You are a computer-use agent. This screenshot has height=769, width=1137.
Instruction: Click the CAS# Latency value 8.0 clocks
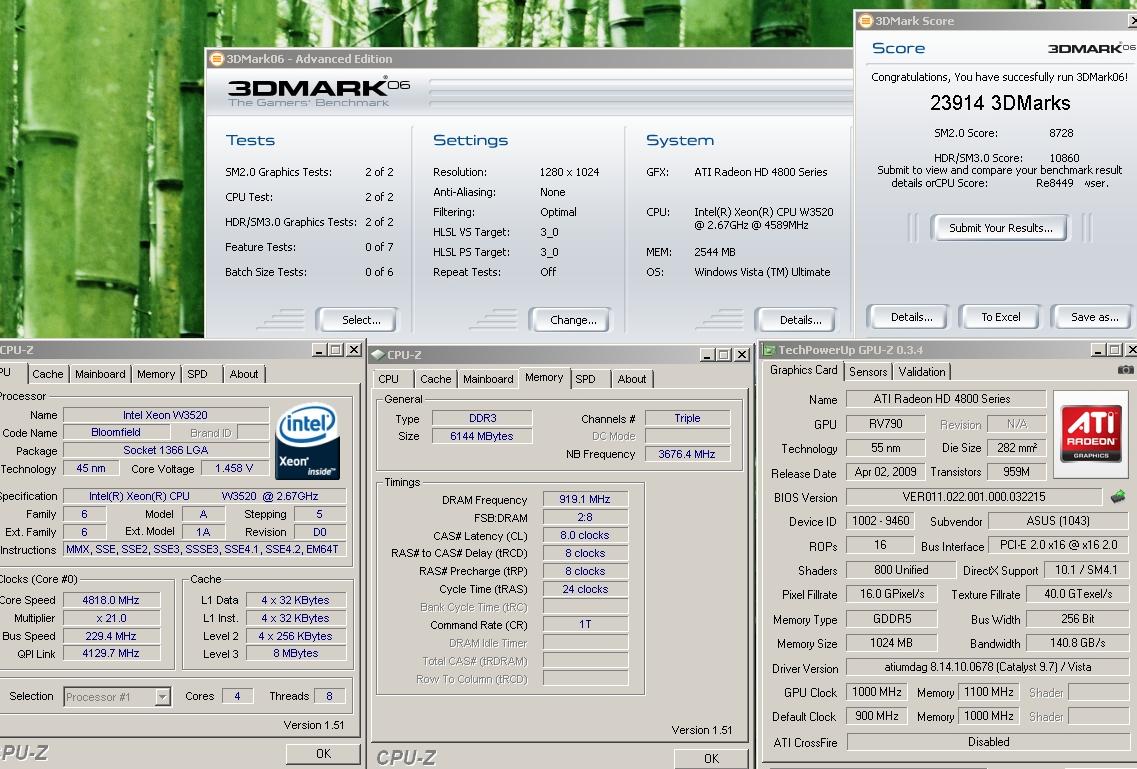click(585, 535)
